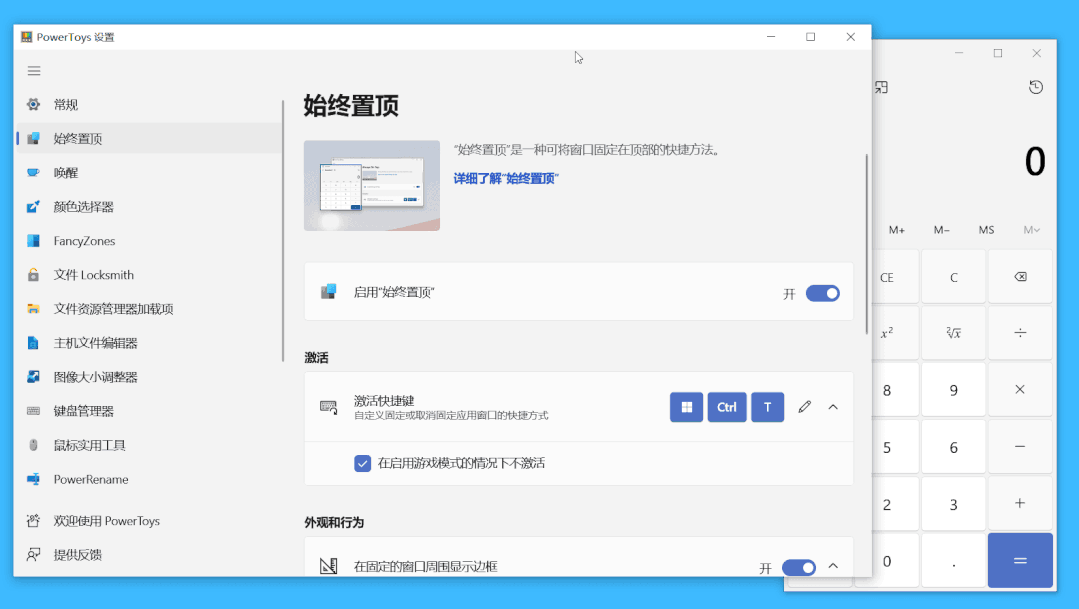Click Calculator divide button
The height and width of the screenshot is (609, 1079).
pos(1020,333)
